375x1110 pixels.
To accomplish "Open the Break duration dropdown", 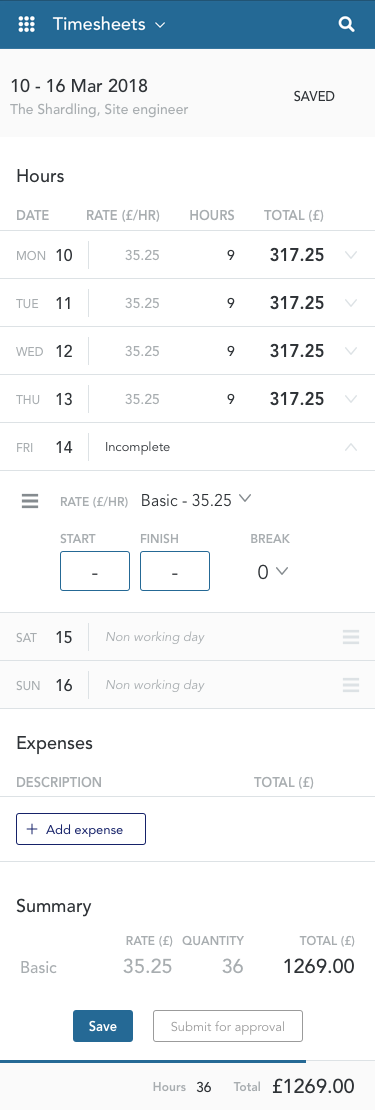I will point(272,571).
